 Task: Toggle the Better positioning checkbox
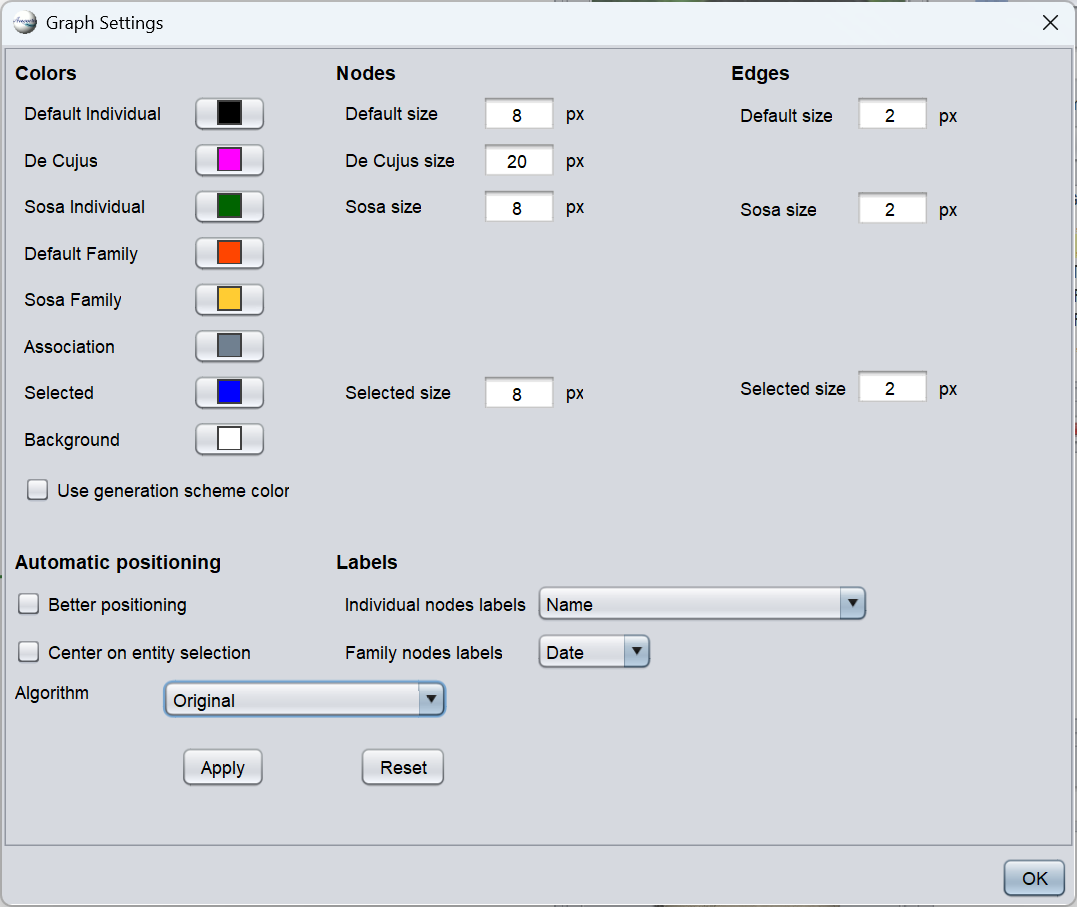29,604
